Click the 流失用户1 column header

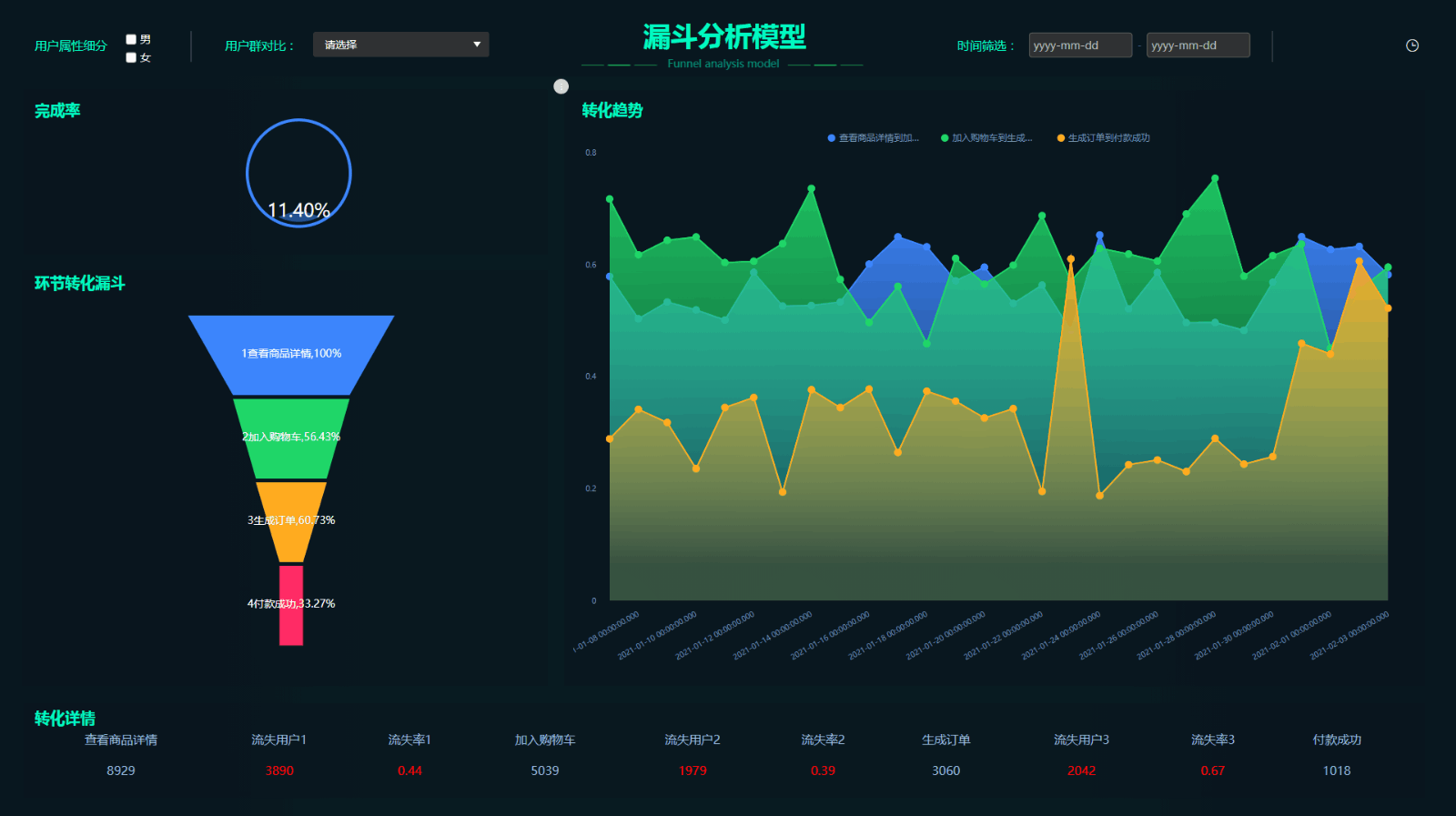pos(279,740)
